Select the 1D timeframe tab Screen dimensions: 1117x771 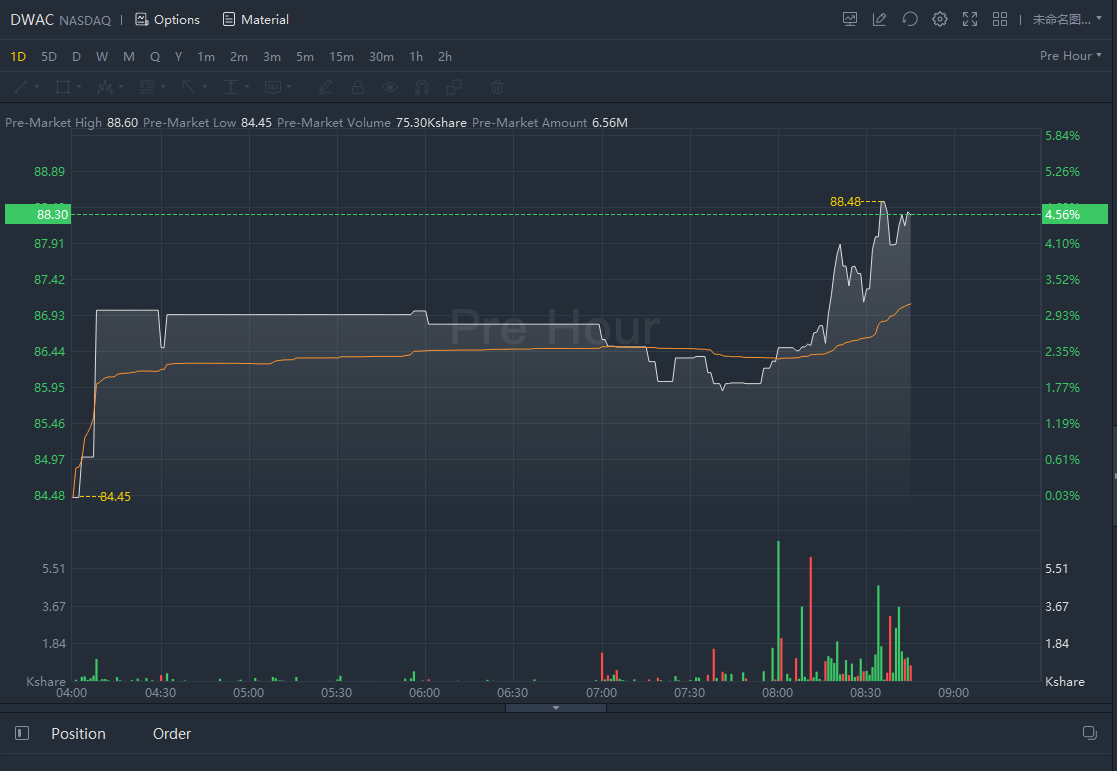point(18,56)
